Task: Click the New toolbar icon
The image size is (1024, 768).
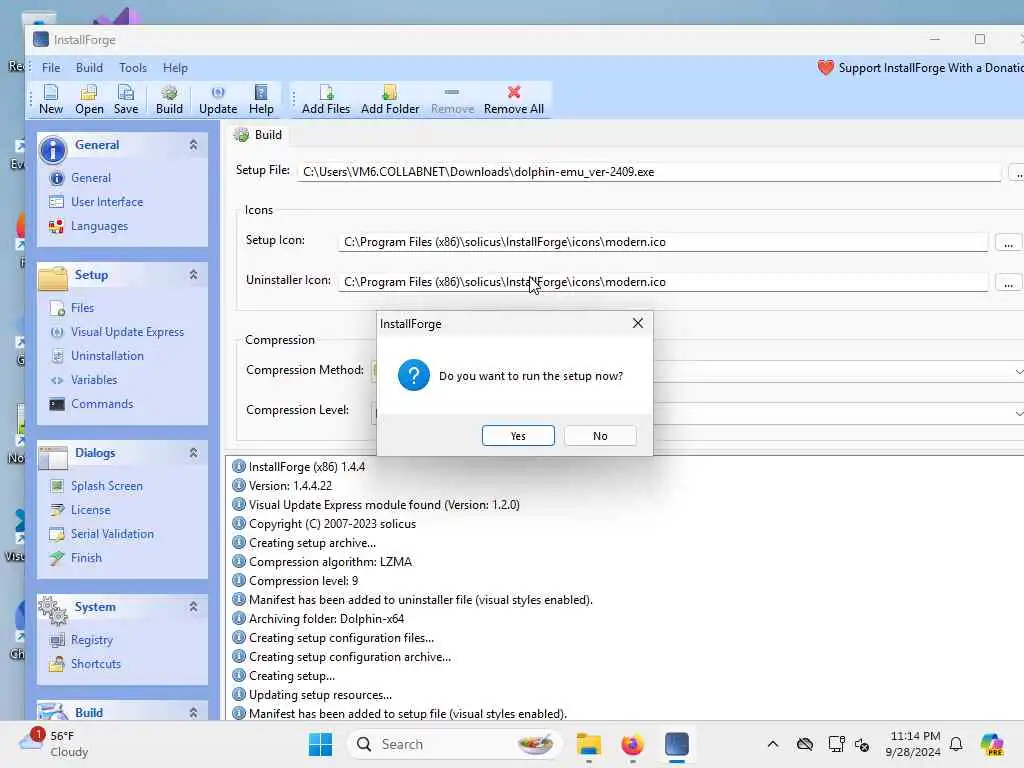Action: click(51, 99)
